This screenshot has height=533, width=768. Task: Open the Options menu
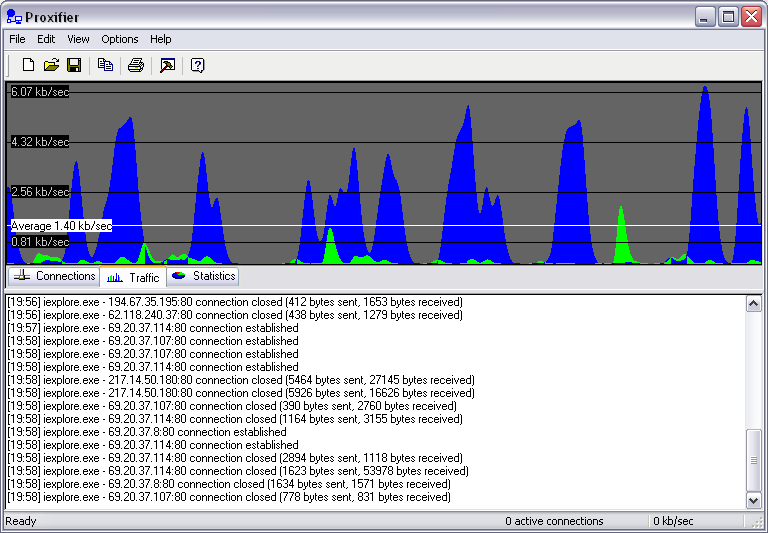click(120, 39)
